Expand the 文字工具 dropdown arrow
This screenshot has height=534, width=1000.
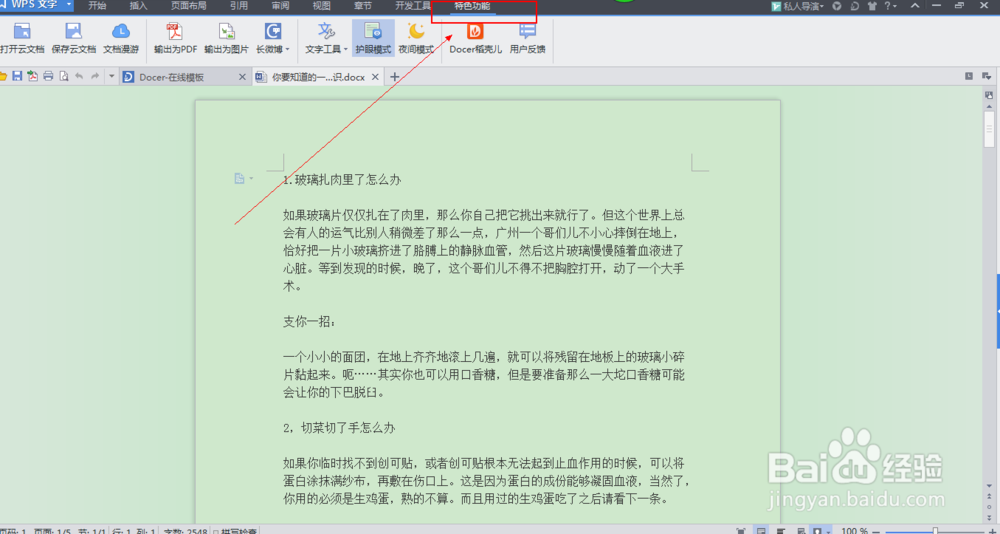coord(346,49)
